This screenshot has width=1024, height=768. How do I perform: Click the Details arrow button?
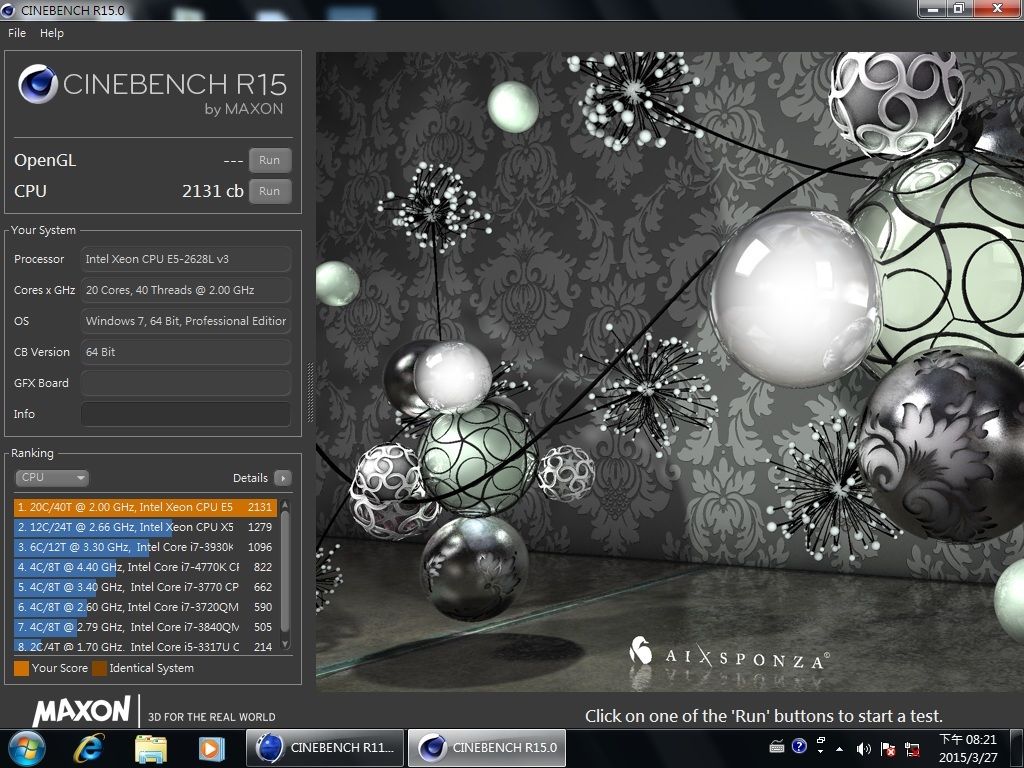pos(283,478)
